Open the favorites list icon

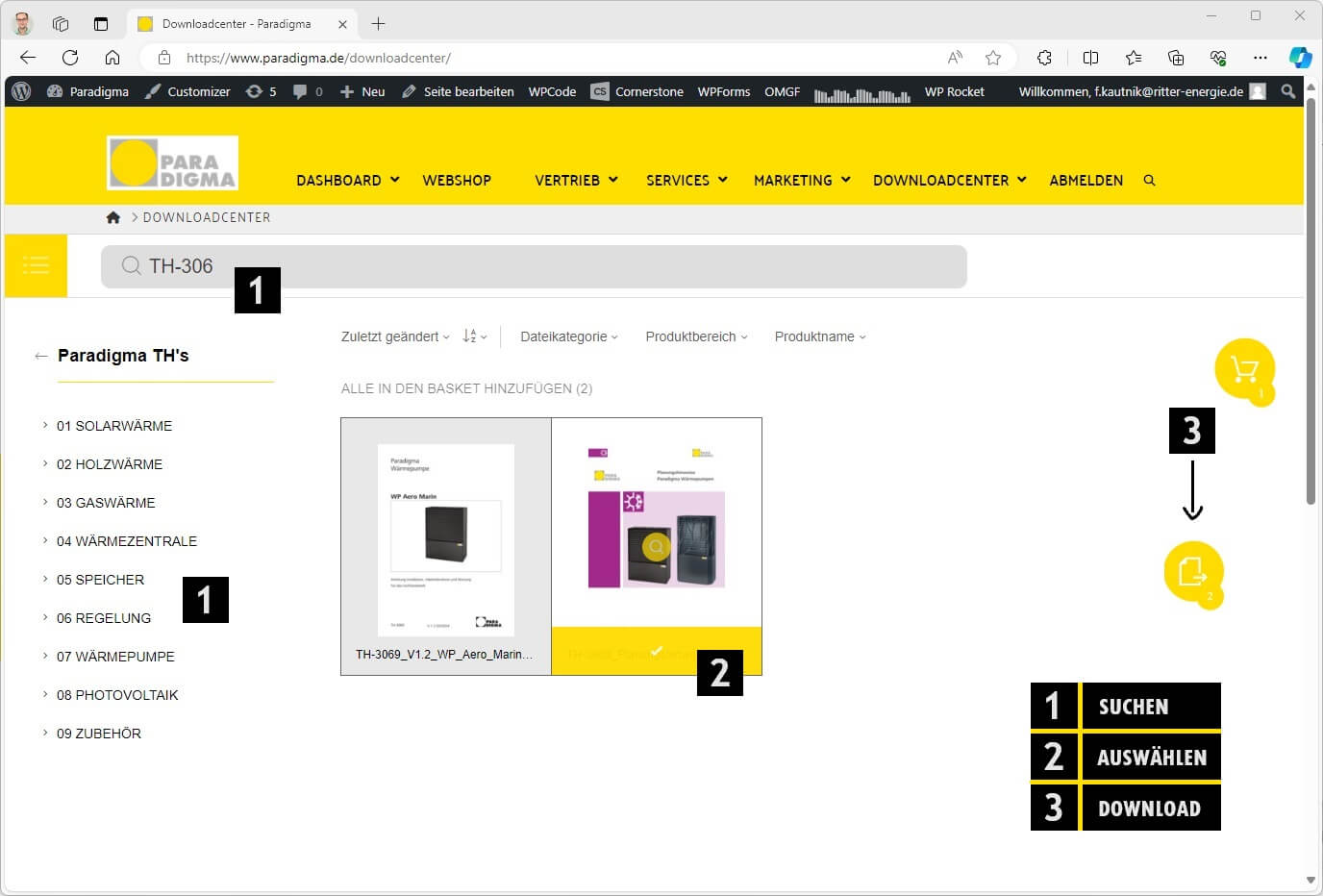tap(1134, 58)
